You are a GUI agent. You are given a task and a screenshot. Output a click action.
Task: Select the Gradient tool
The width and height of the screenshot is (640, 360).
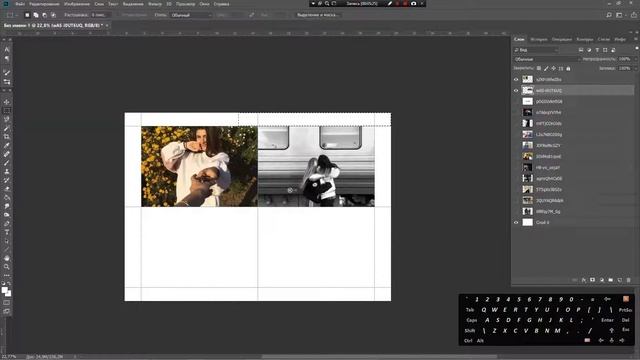pos(7,198)
